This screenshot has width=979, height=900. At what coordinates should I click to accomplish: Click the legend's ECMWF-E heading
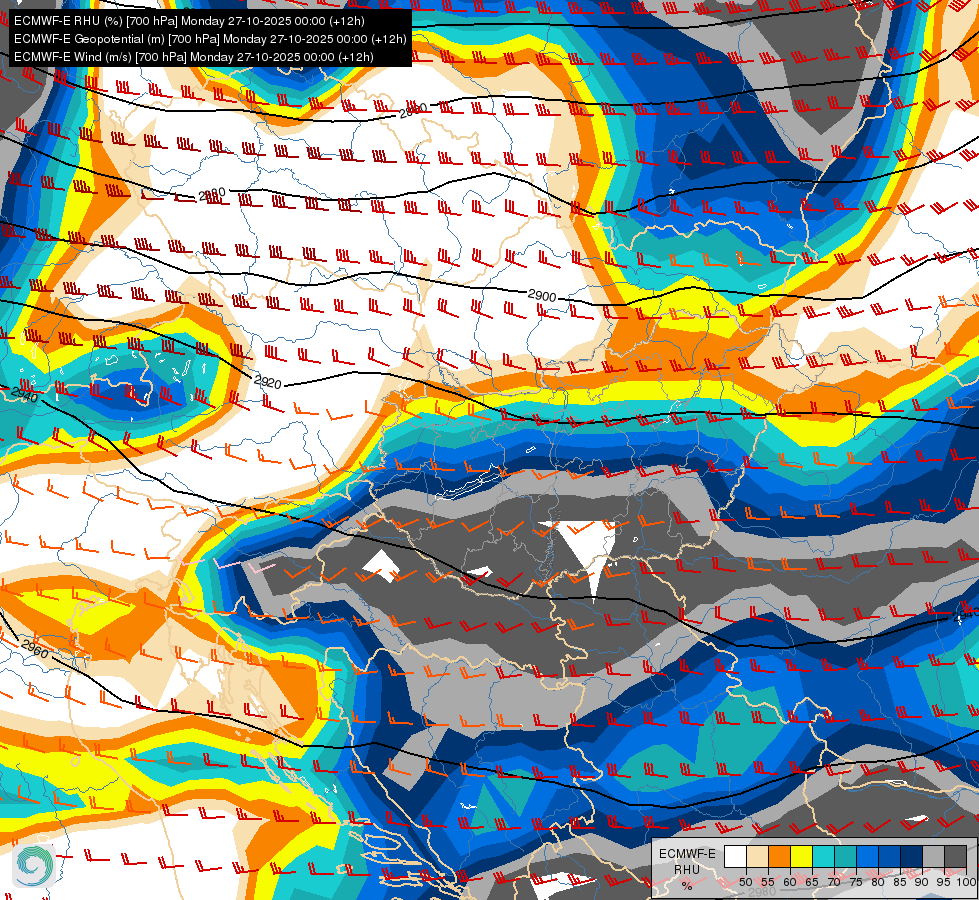[687, 854]
